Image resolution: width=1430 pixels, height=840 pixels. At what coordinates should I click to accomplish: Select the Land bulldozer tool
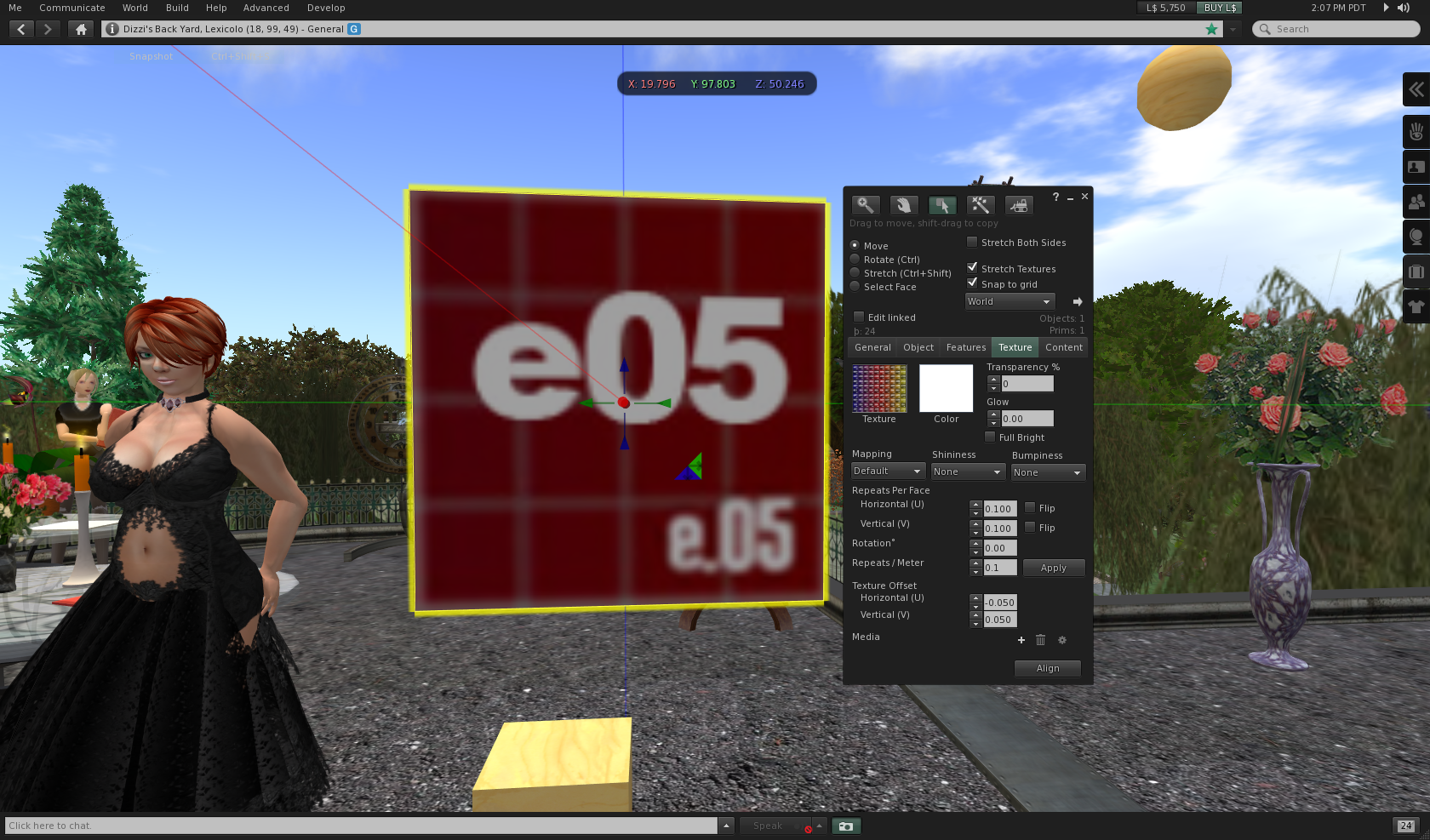point(1018,205)
